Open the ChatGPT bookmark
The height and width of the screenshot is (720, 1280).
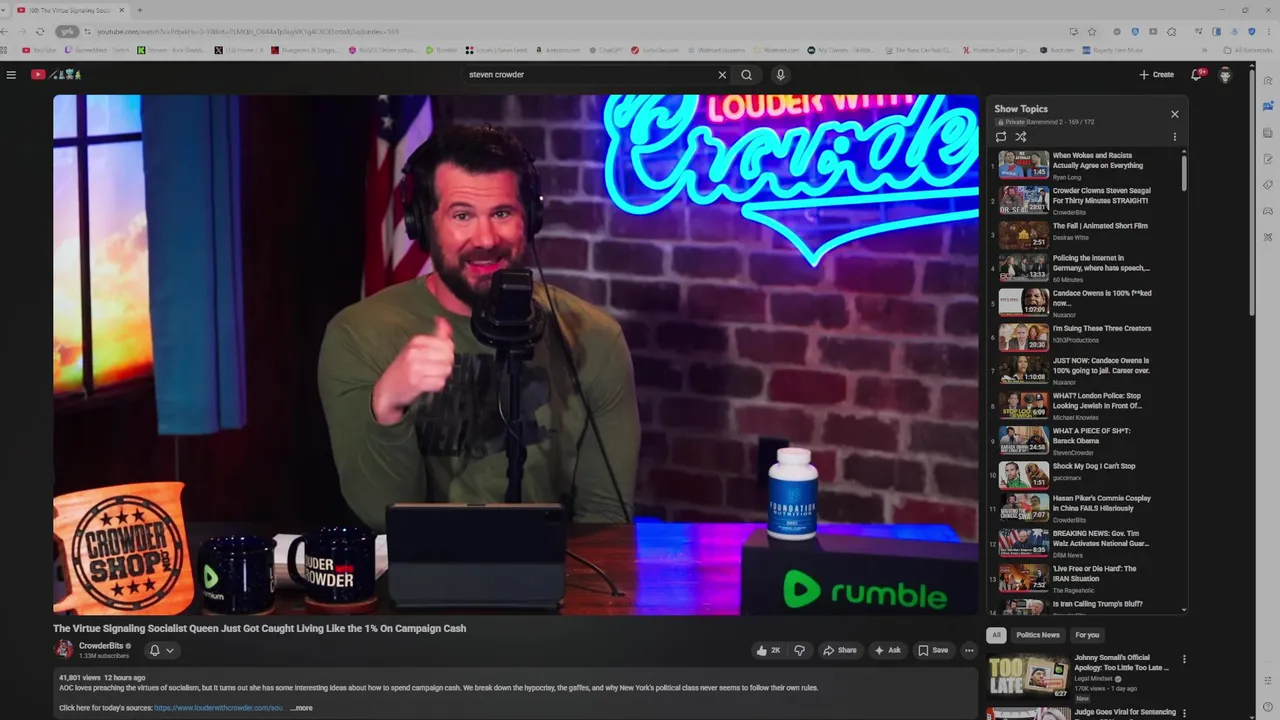(x=605, y=50)
